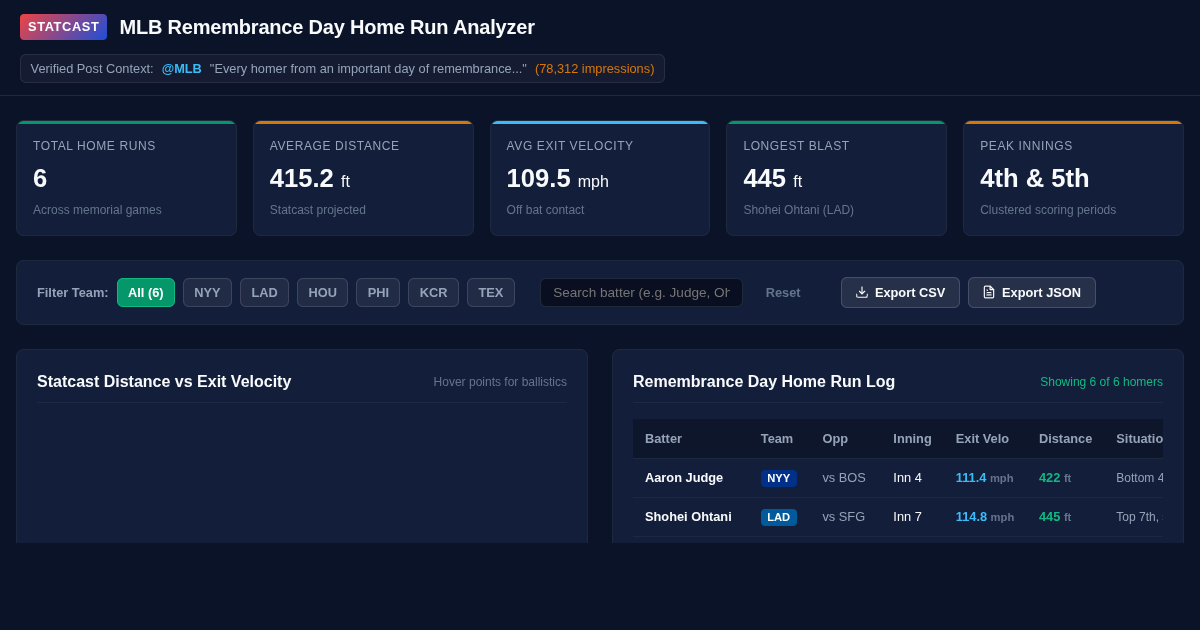Click the Reset button
The width and height of the screenshot is (1200, 630).
783,292
